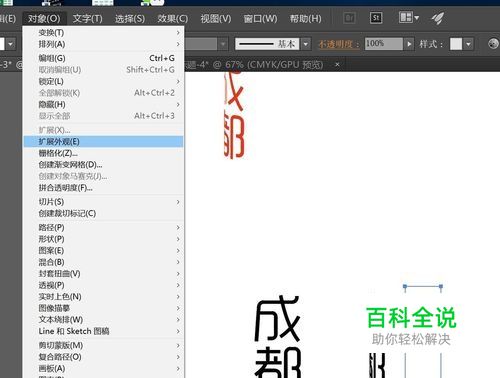Choose 栅格化(Z)... menu entry
Viewport: 500px width, 378px height.
[103, 153]
